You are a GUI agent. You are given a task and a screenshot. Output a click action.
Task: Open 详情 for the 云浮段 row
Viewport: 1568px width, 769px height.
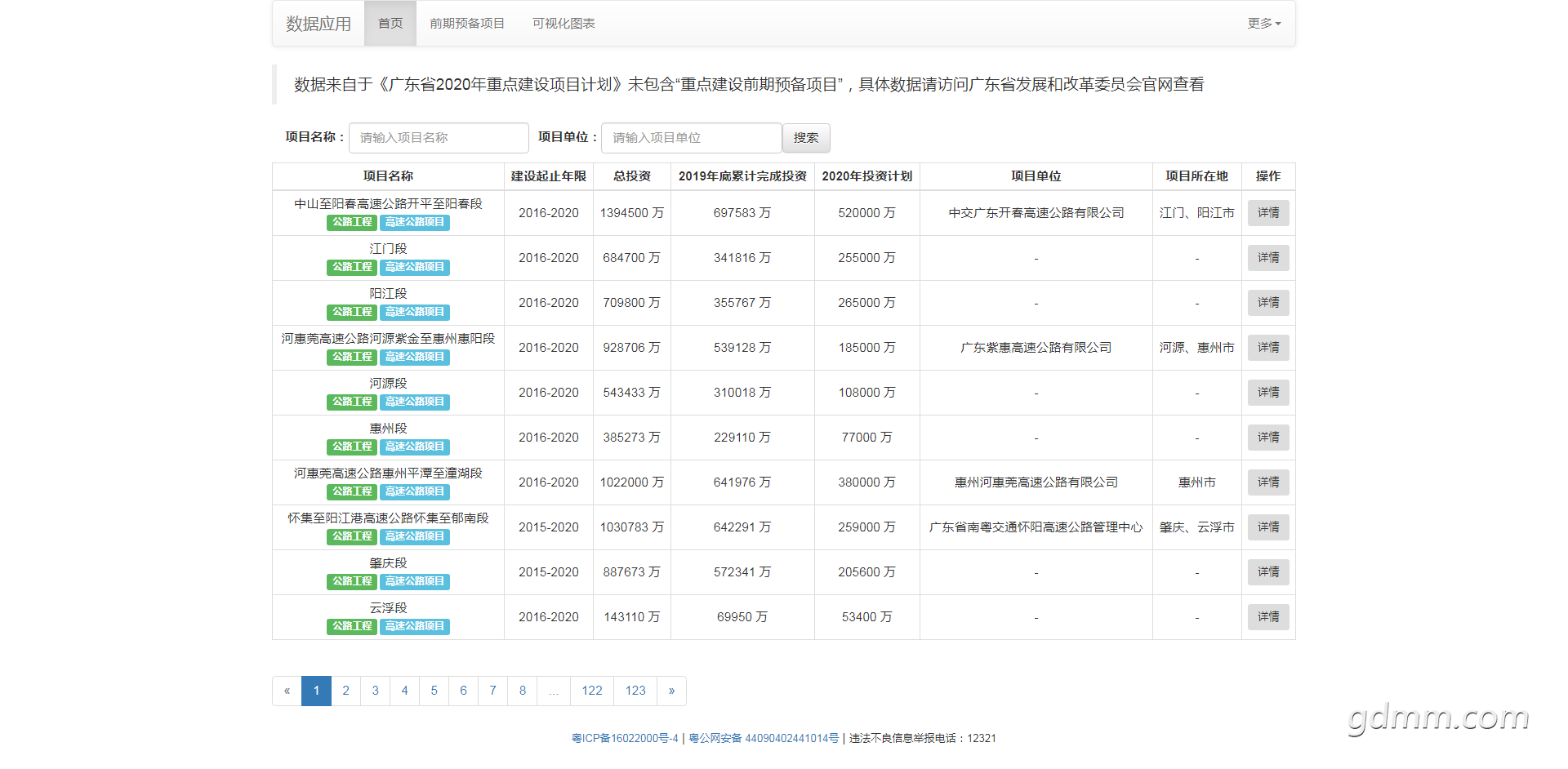1268,617
